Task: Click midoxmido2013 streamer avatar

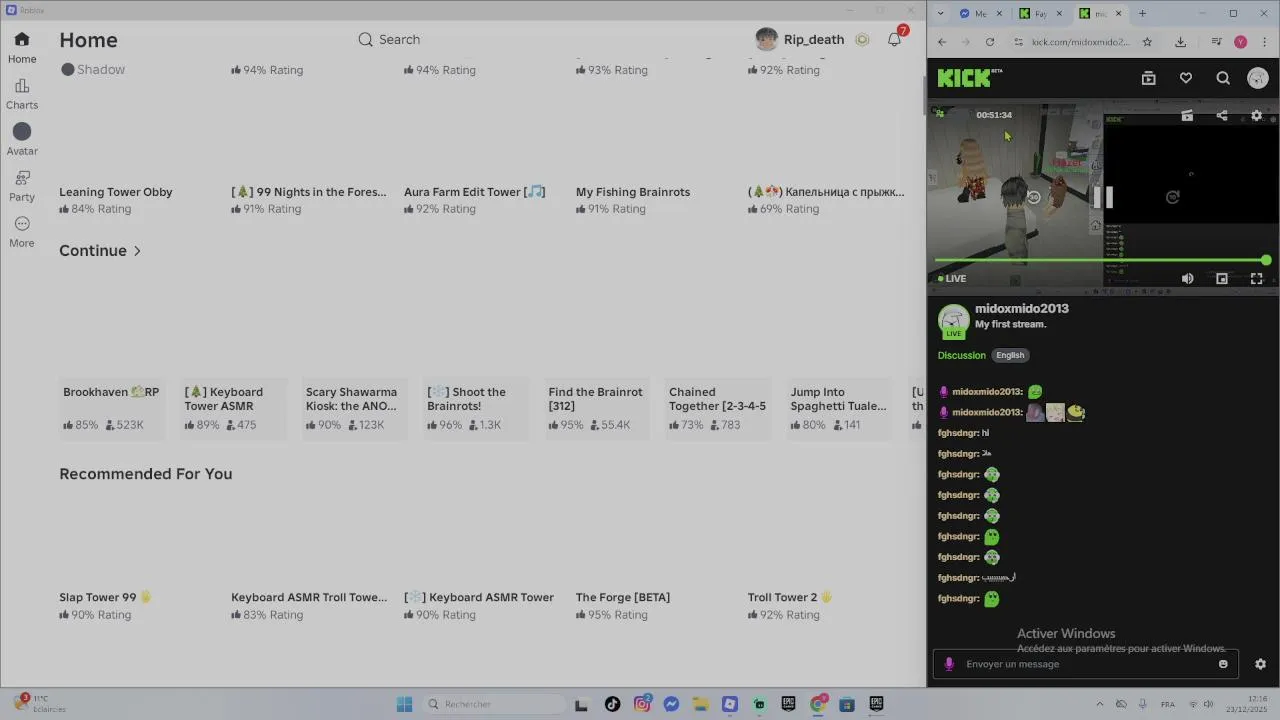Action: point(954,321)
